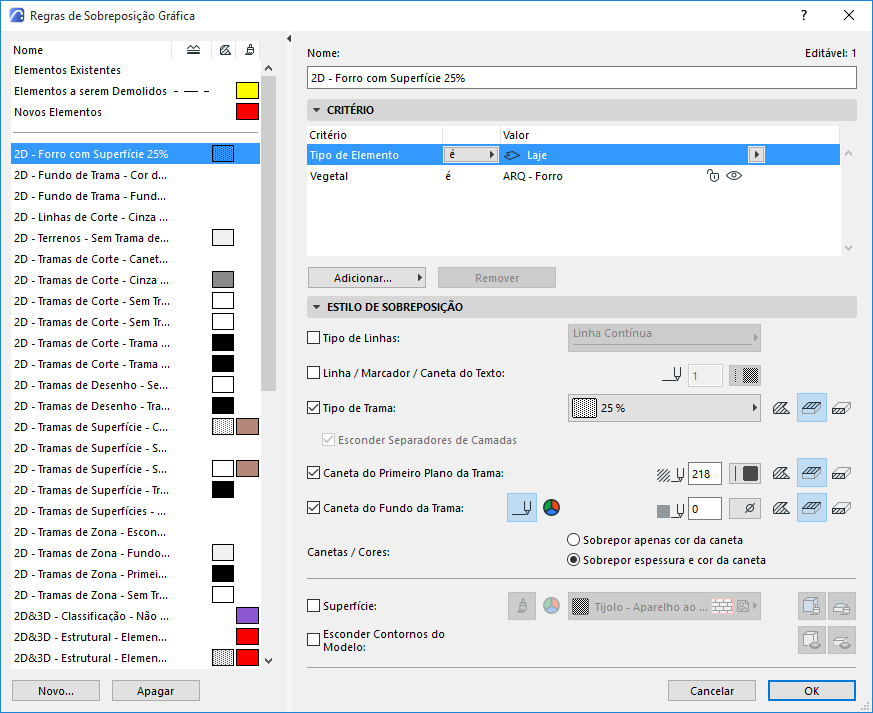Click the drafting fill column header icon
Viewport: 873px width, 713px height.
tap(225, 50)
